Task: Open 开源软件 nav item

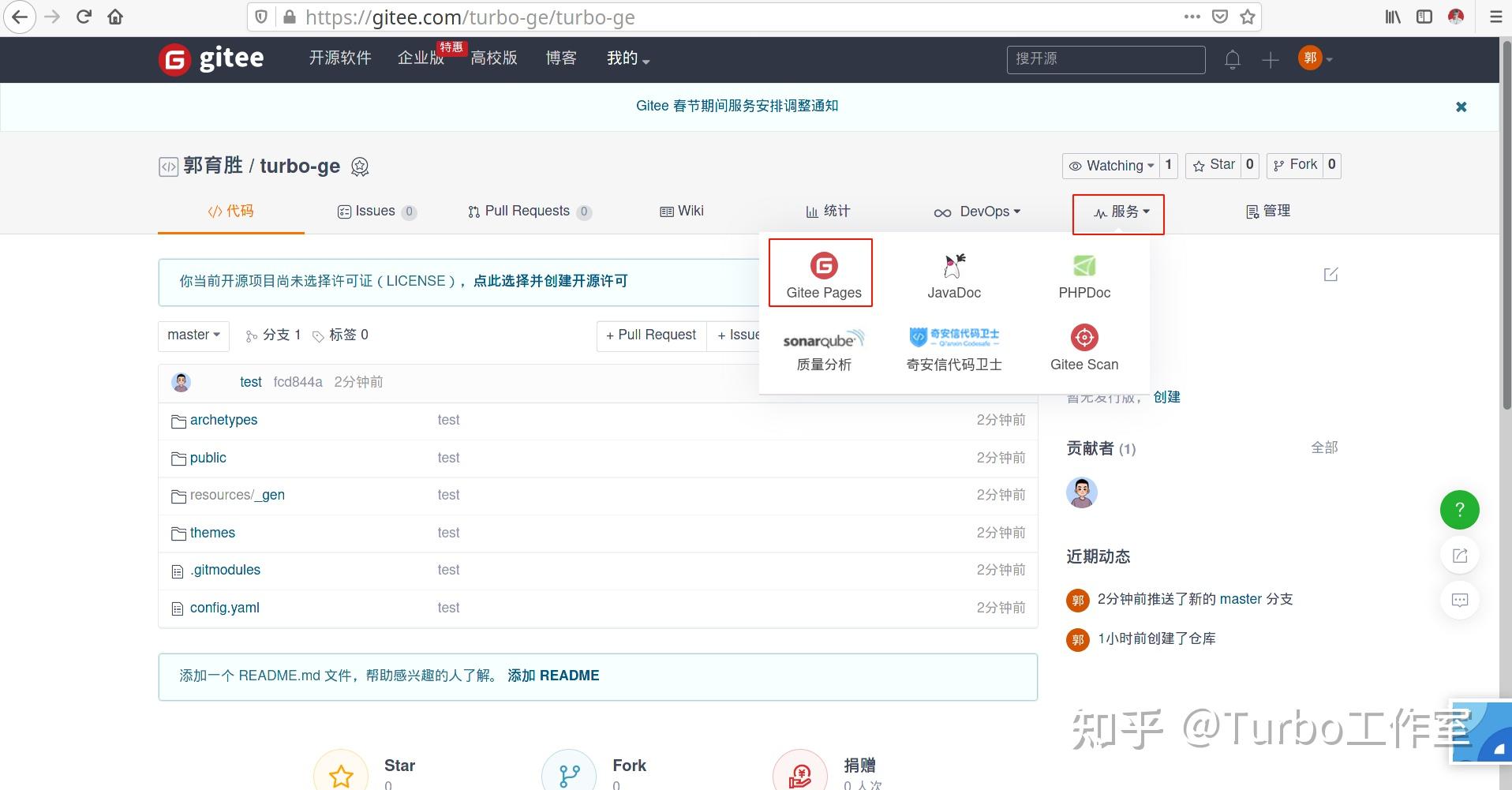Action: 340,58
